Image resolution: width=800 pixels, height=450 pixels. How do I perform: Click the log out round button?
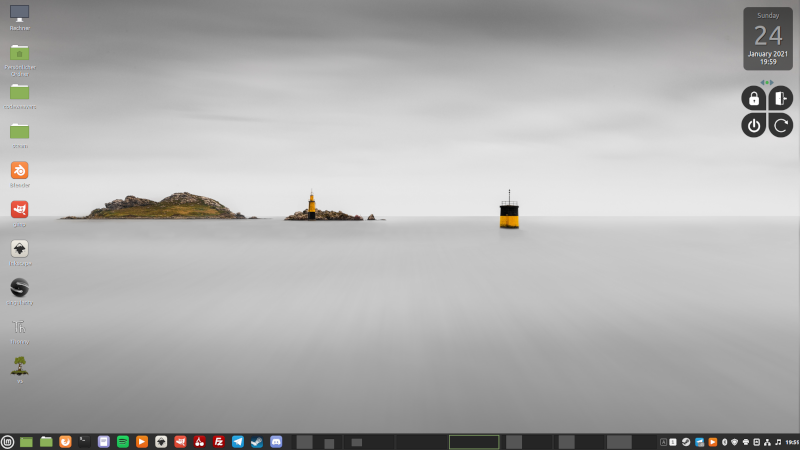[x=781, y=98]
